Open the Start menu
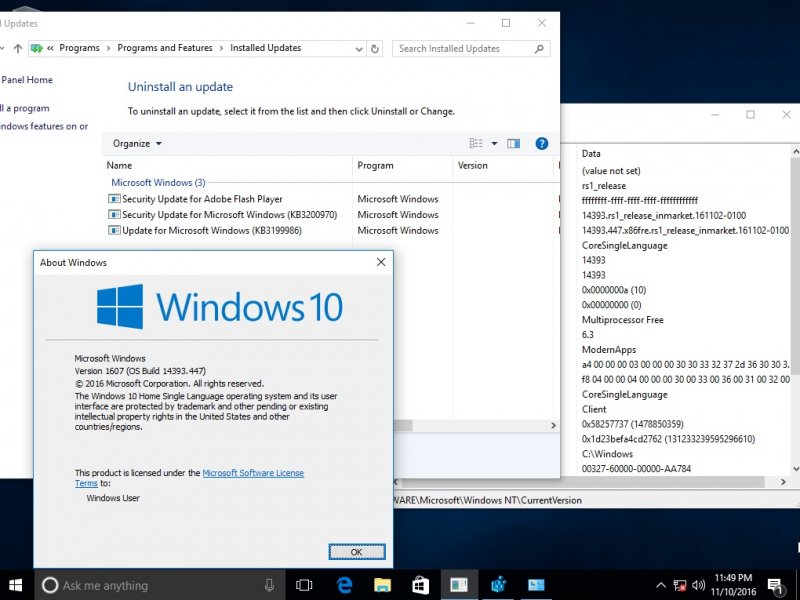Screen dimensions: 800x600 [x=15, y=585]
